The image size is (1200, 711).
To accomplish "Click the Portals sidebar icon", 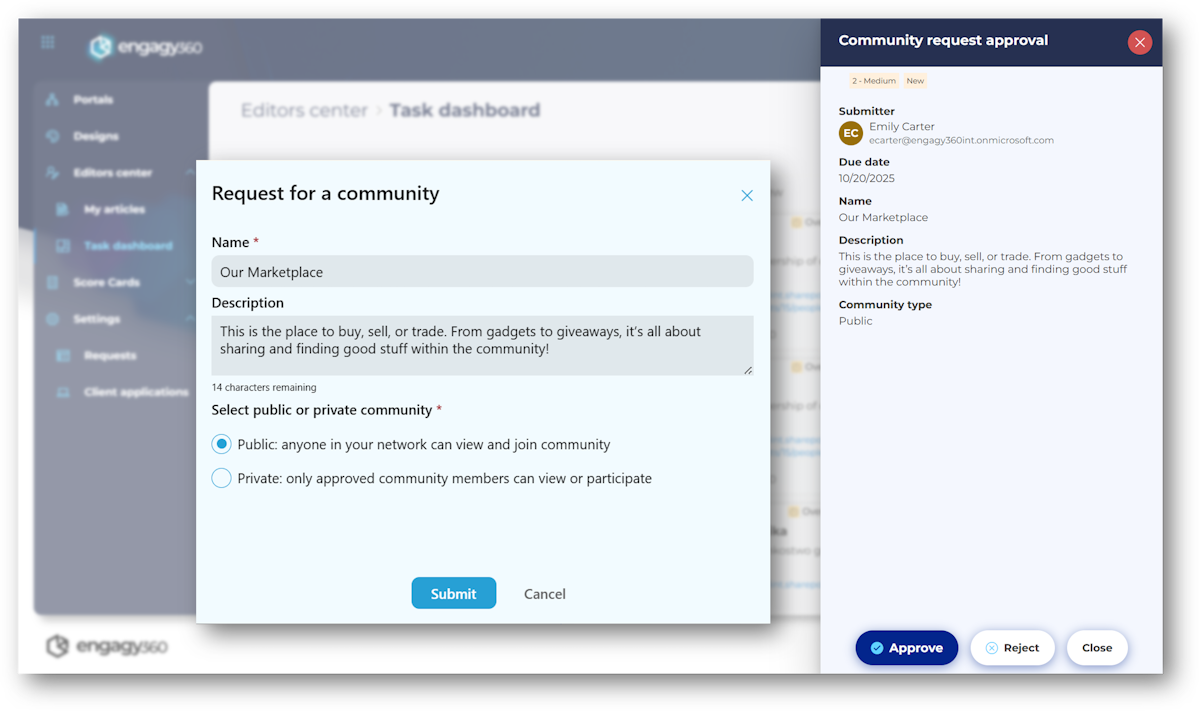I will tap(53, 100).
